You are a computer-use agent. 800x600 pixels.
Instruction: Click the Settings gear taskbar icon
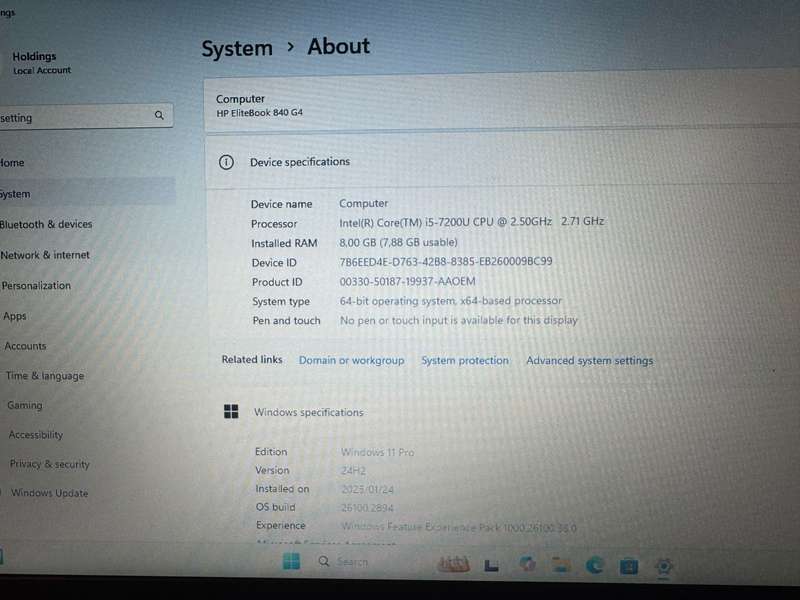click(663, 566)
